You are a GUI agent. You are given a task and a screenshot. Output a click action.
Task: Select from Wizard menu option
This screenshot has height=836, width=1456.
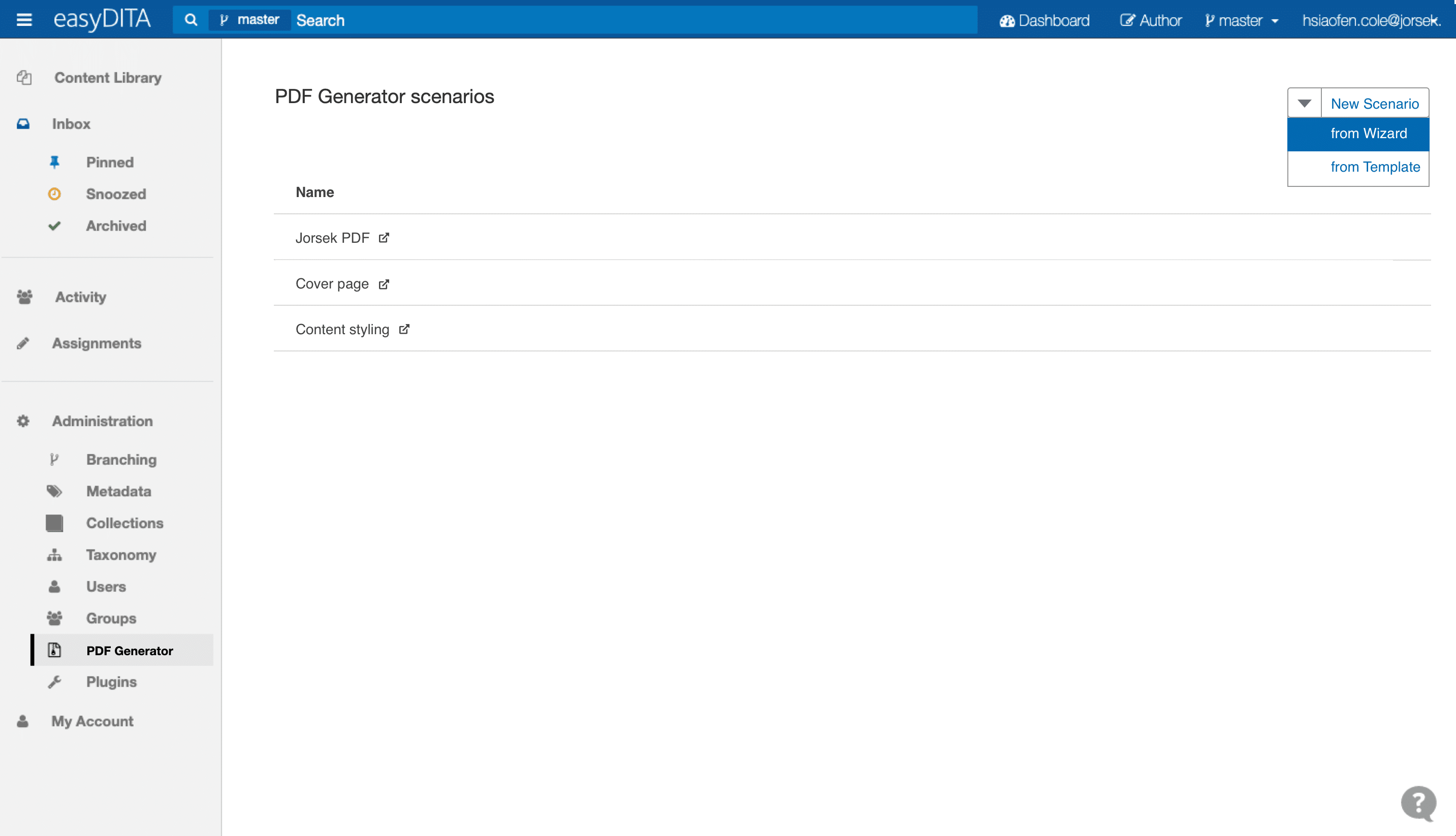[1358, 134]
